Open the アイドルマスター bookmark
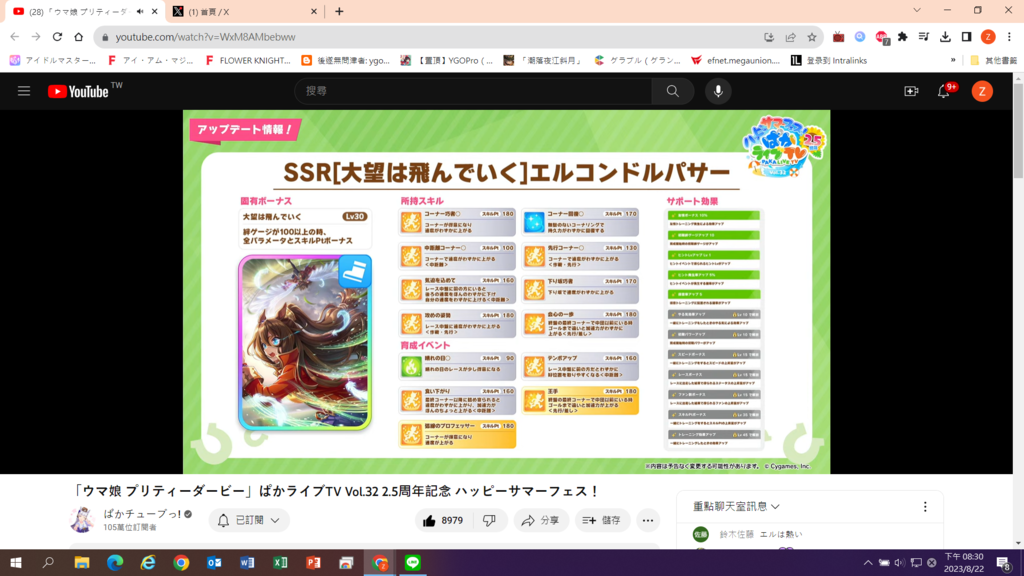 (x=52, y=61)
